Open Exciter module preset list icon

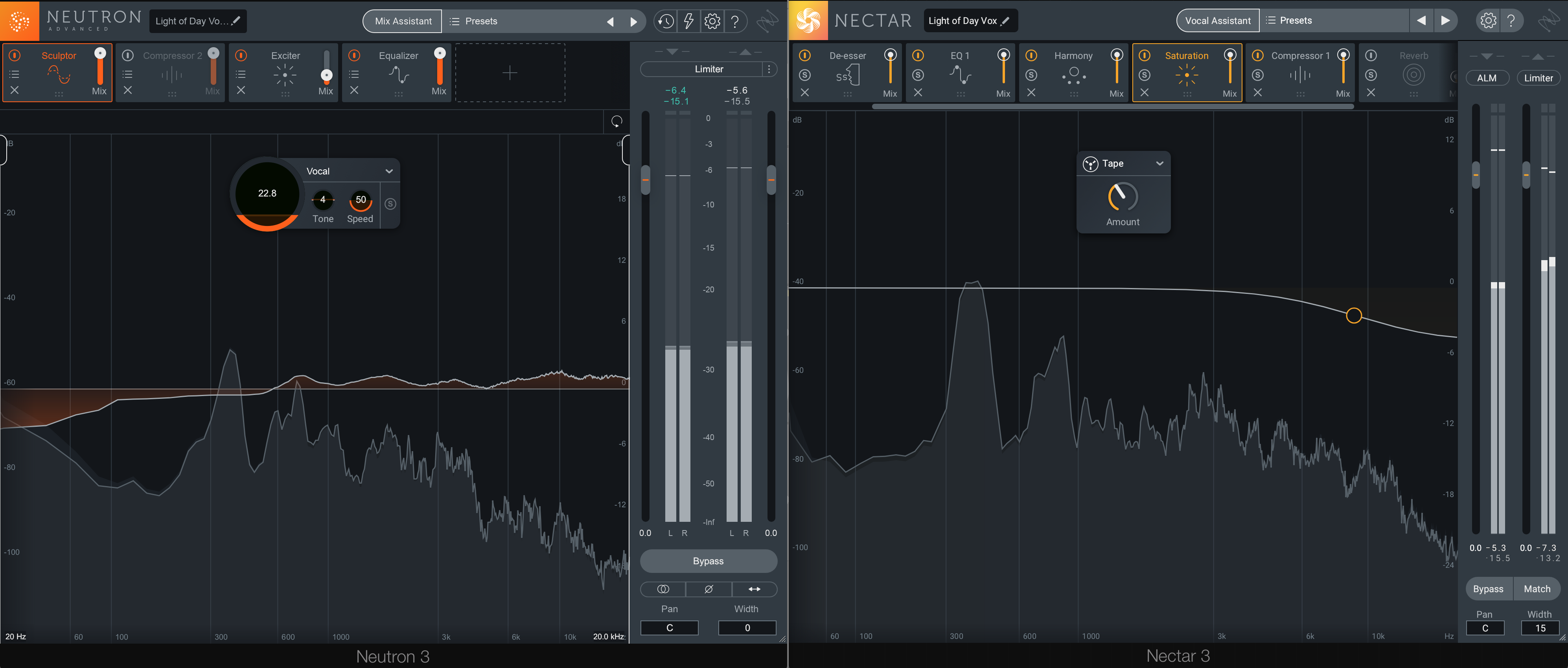coord(241,74)
